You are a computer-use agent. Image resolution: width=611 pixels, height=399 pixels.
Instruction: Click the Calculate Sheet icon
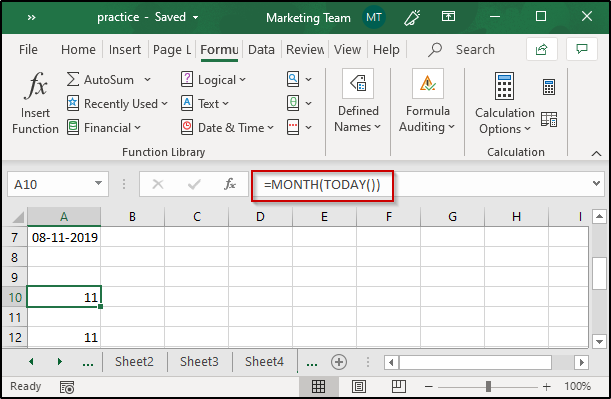pyautogui.click(x=549, y=119)
